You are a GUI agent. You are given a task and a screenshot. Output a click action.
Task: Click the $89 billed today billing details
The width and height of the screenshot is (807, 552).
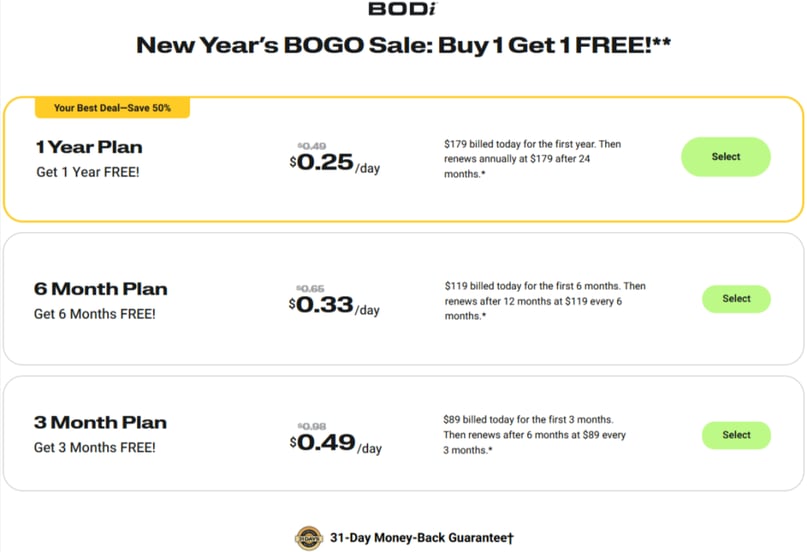pyautogui.click(x=535, y=435)
